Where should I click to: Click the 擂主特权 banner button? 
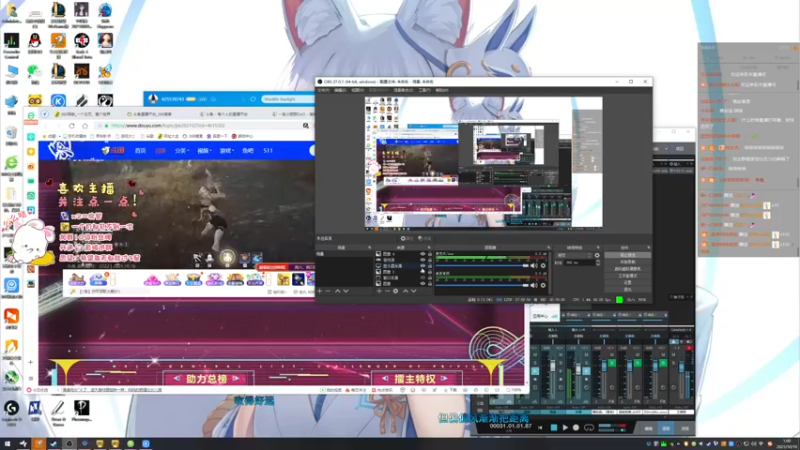[x=415, y=379]
